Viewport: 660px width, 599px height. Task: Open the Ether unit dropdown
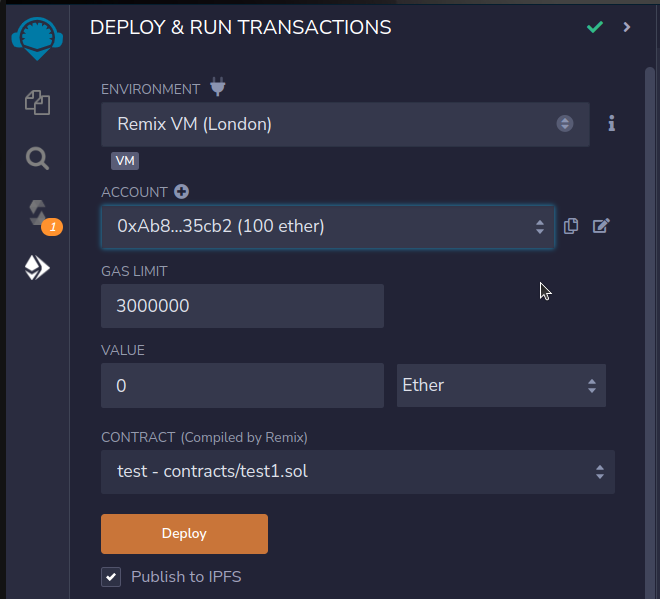[x=501, y=385]
